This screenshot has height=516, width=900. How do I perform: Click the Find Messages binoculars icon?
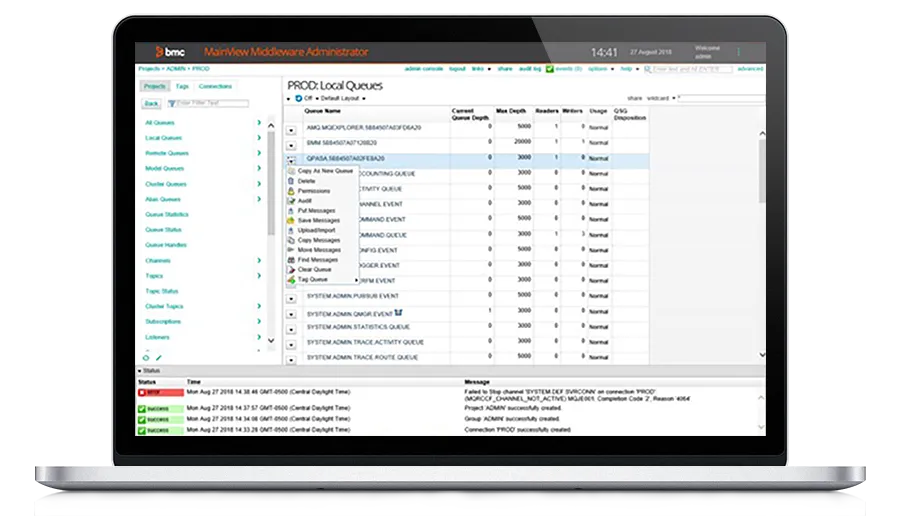click(x=291, y=259)
